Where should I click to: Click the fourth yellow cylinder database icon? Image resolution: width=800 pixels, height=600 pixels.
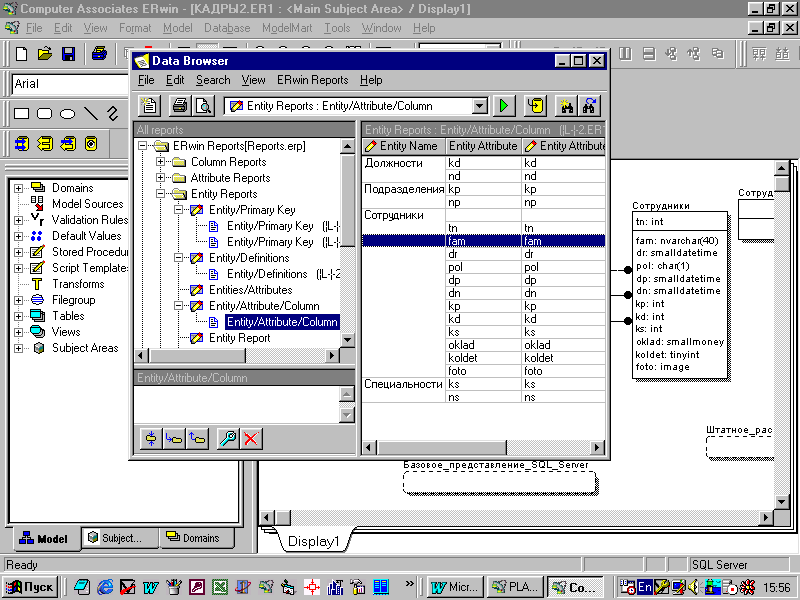point(91,144)
